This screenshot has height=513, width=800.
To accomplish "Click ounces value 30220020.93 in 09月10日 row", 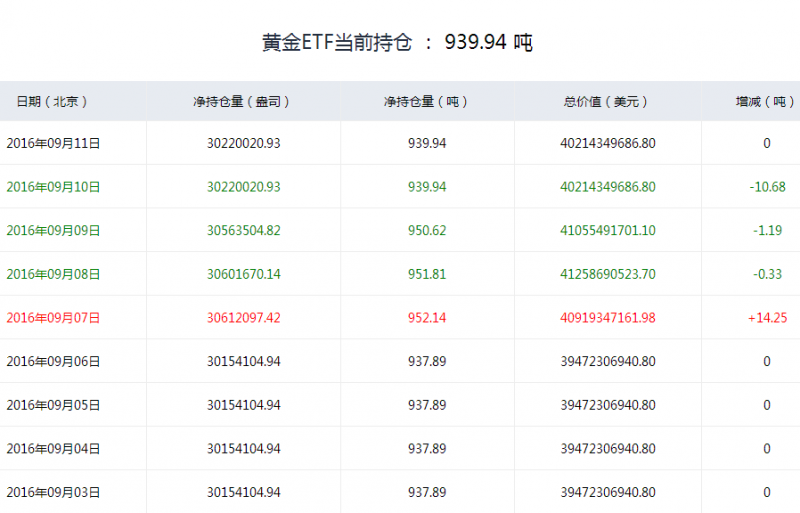I will coord(243,187).
